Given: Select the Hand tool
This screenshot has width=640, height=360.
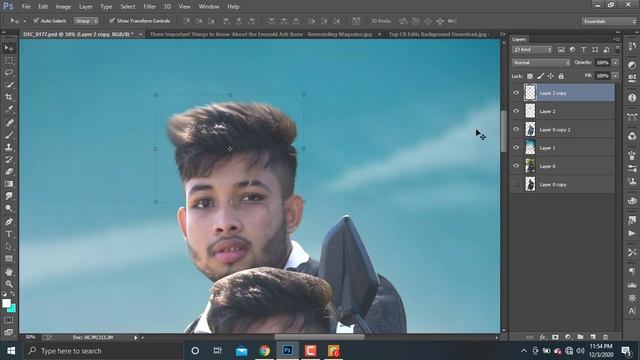Looking at the screenshot, I should [9, 271].
